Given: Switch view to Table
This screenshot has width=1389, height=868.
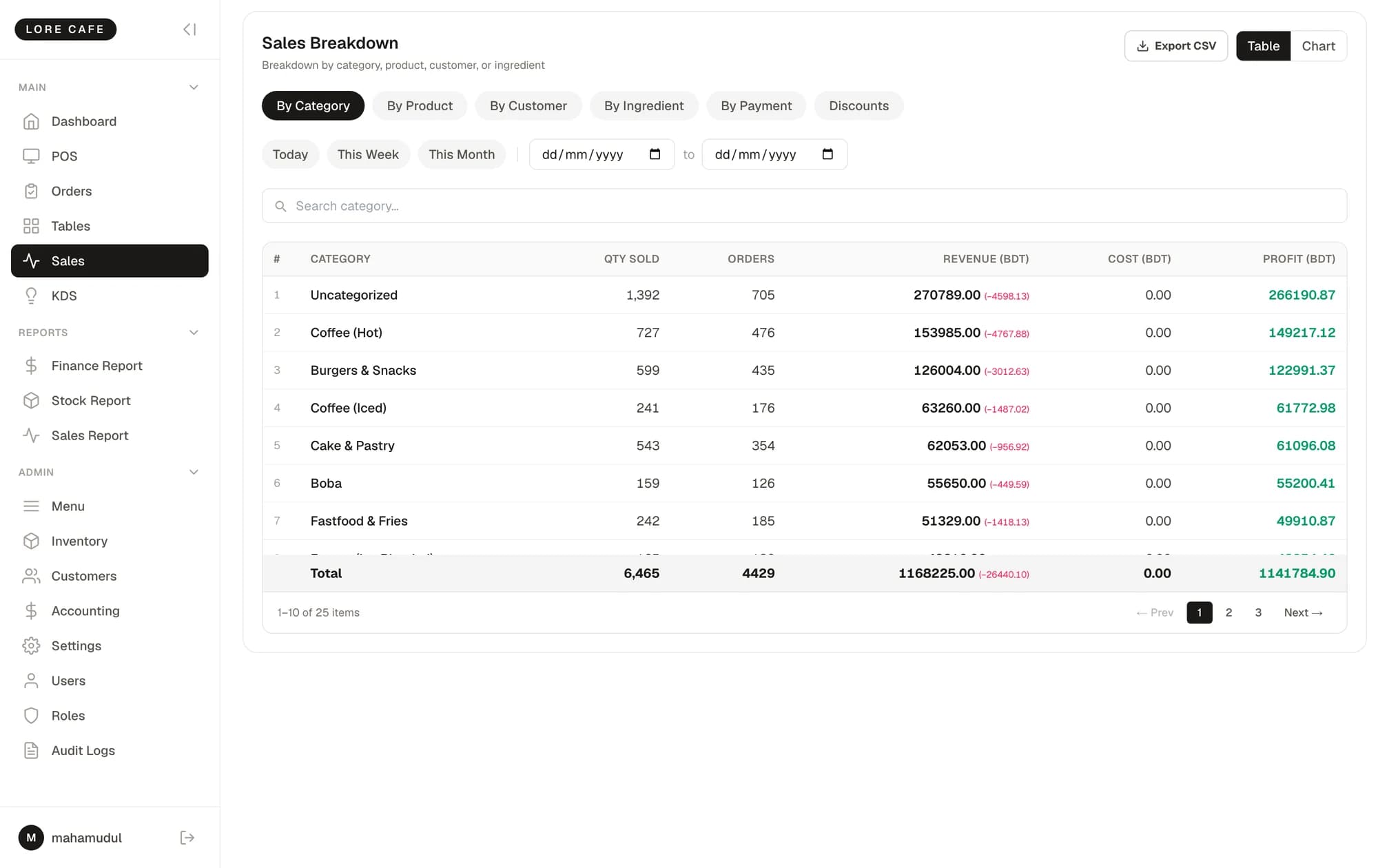Looking at the screenshot, I should [1263, 46].
